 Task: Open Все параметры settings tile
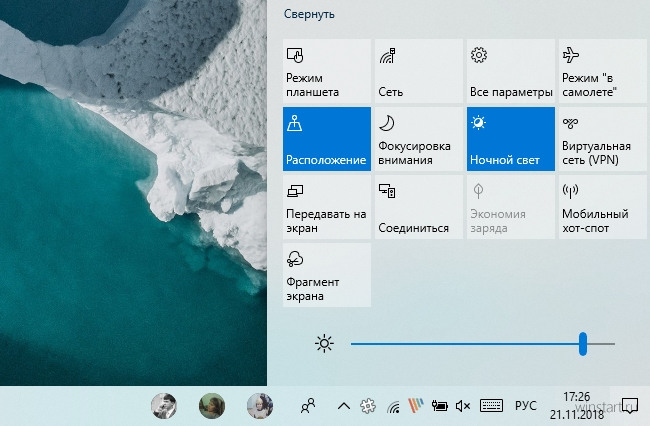click(x=511, y=71)
